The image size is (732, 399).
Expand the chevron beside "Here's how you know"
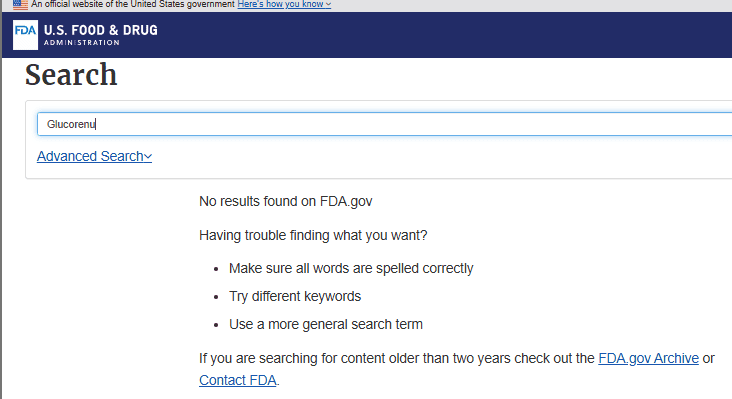tap(329, 5)
